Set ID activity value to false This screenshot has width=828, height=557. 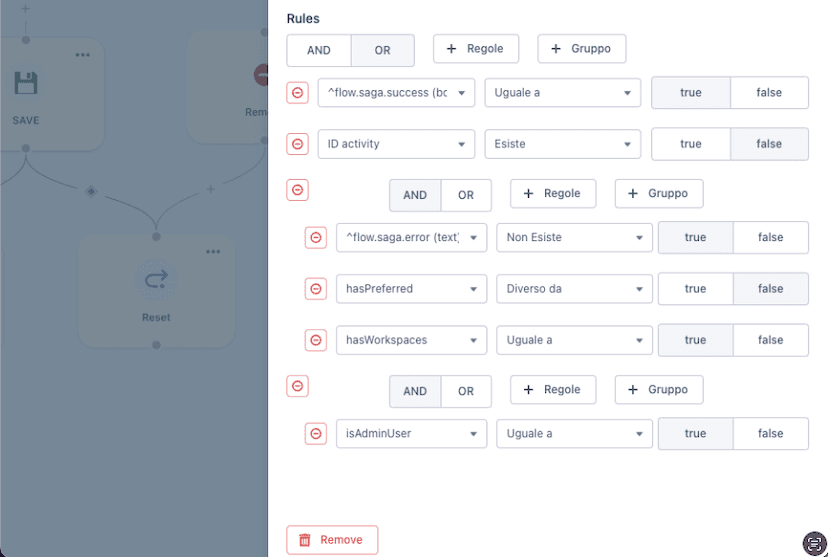(x=769, y=144)
